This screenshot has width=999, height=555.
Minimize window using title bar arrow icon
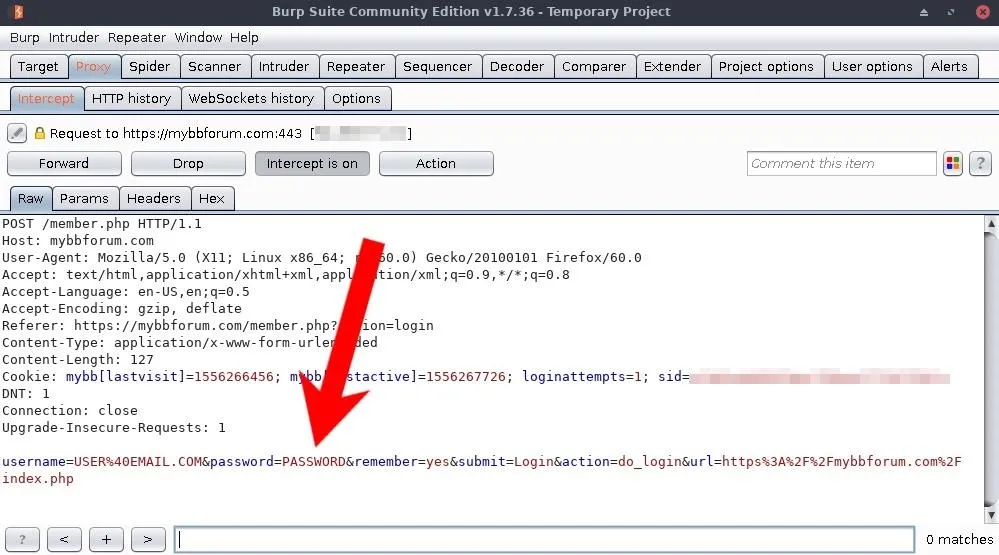(923, 12)
